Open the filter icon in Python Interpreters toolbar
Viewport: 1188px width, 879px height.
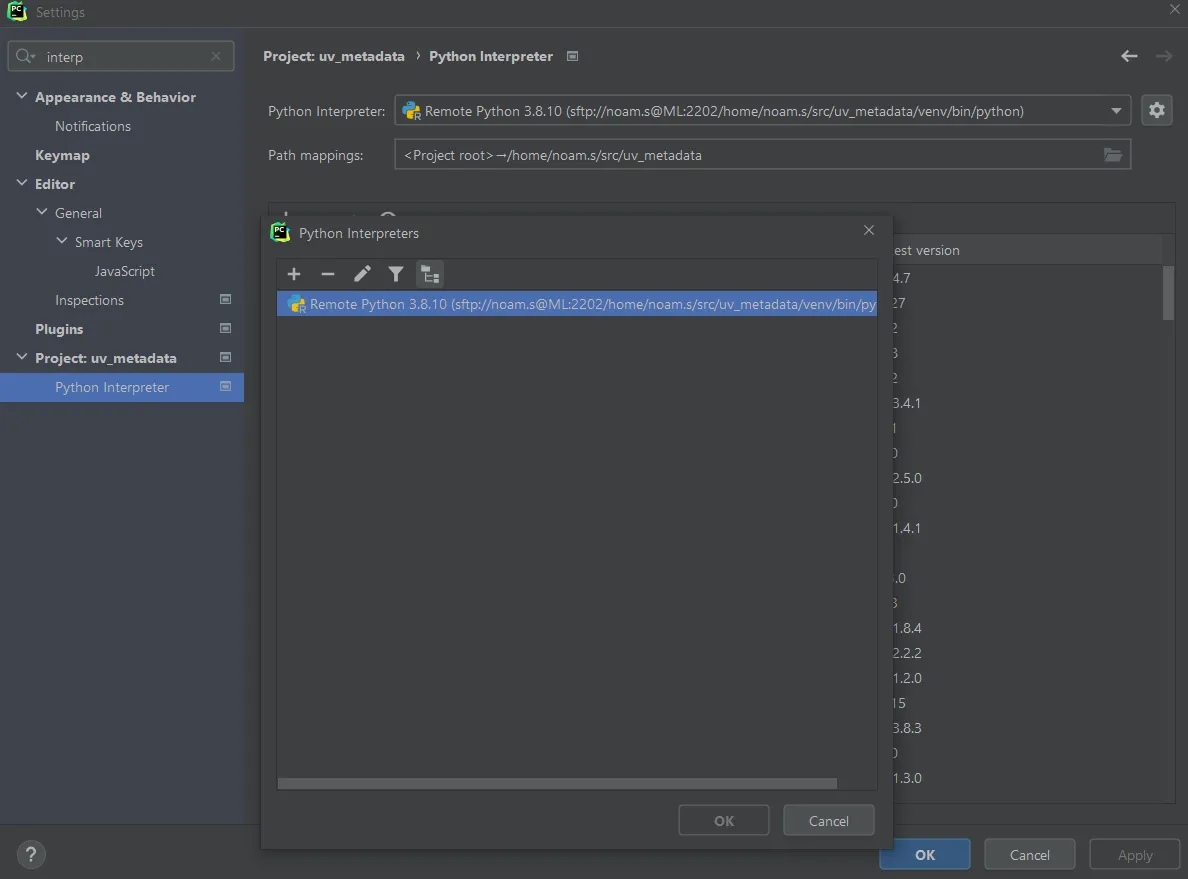[395, 274]
